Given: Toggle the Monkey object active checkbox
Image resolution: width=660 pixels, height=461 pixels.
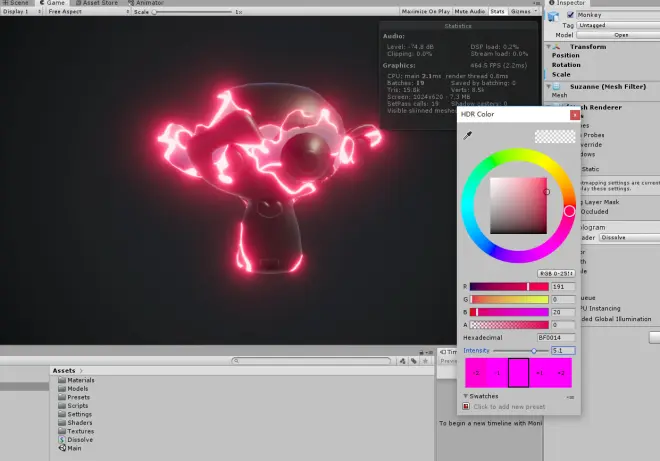Looking at the screenshot, I should click(570, 15).
